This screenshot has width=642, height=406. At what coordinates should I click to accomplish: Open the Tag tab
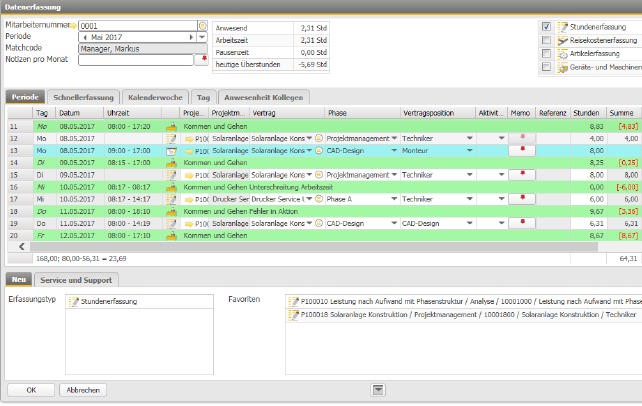coord(203,97)
